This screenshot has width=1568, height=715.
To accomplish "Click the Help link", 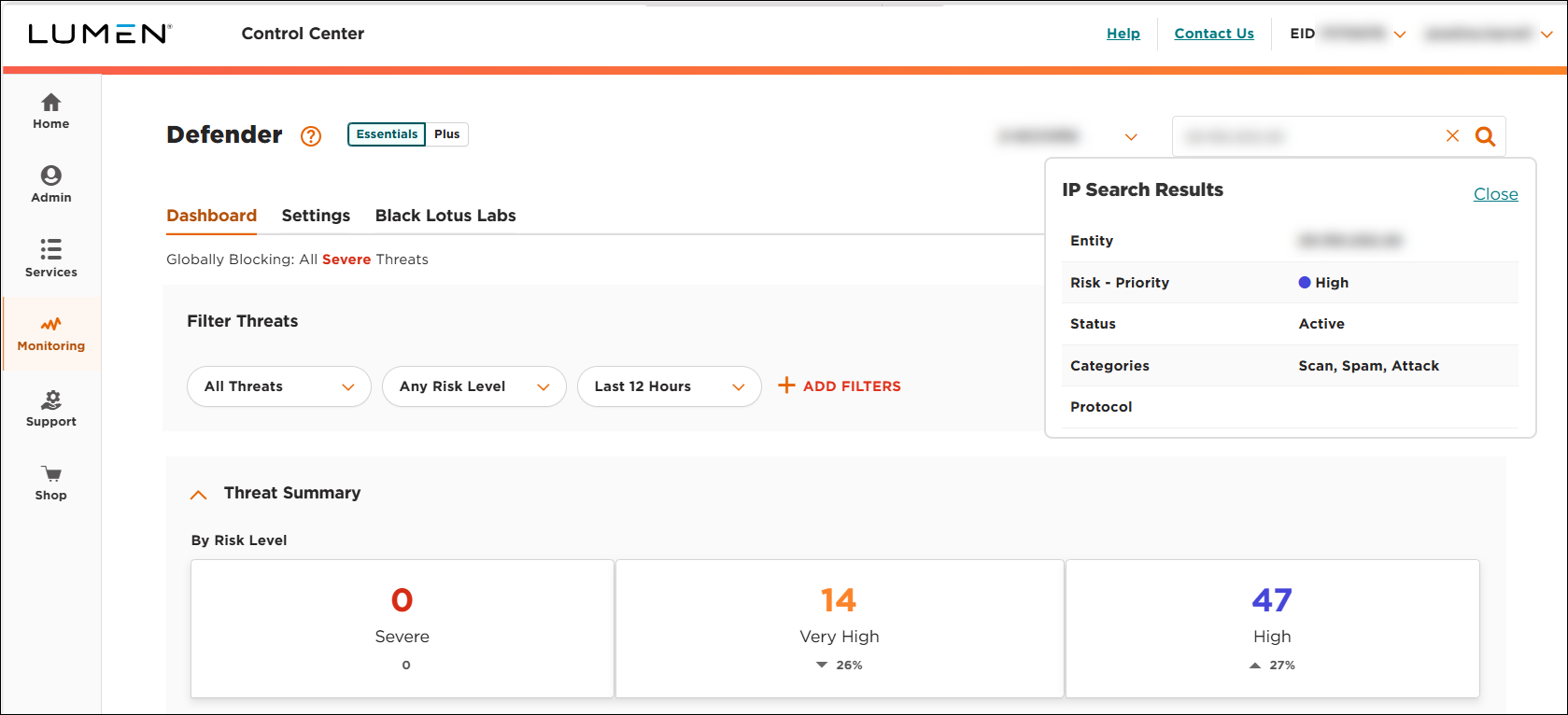I will click(x=1123, y=34).
